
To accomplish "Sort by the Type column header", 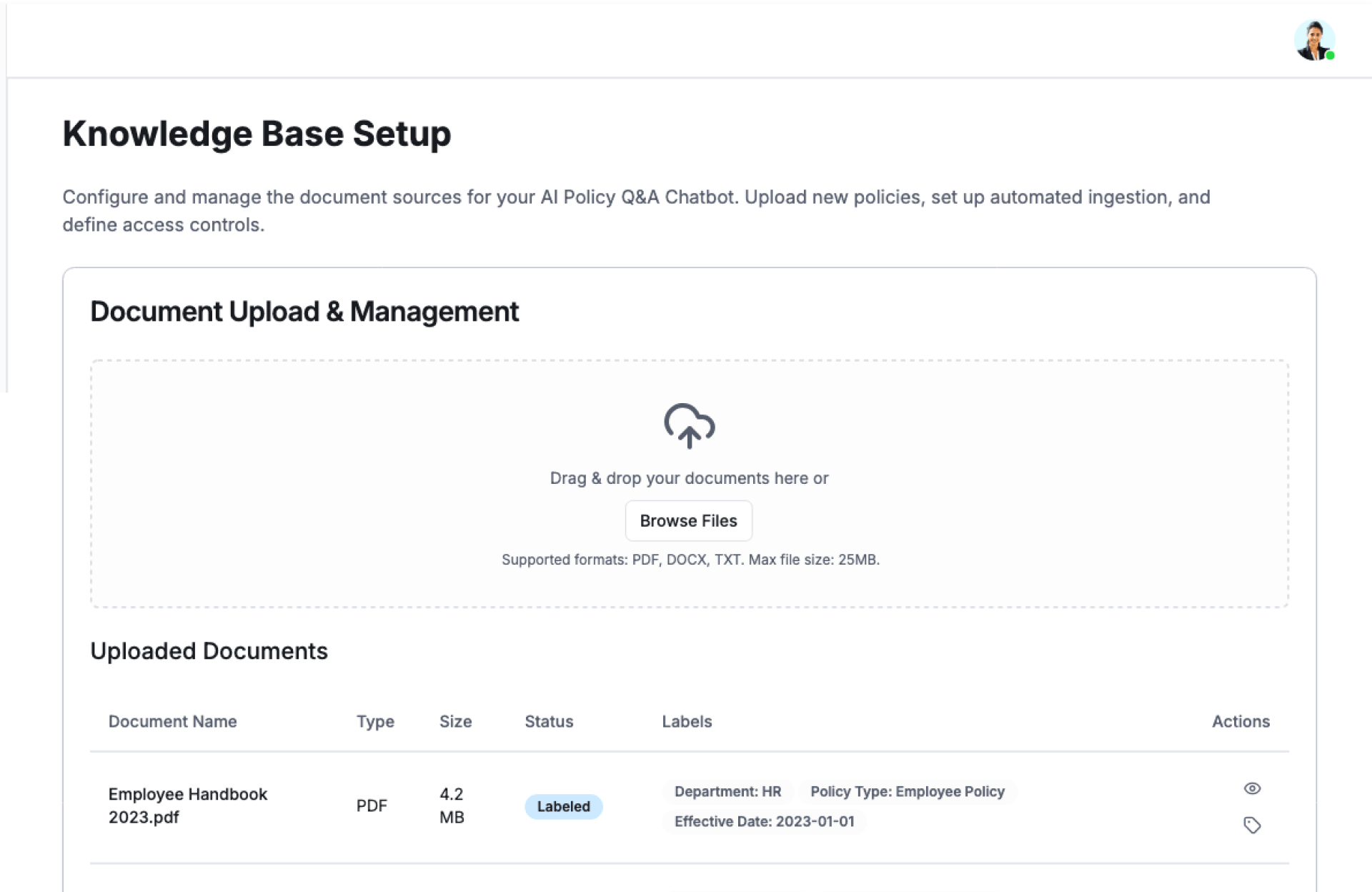I will (375, 721).
